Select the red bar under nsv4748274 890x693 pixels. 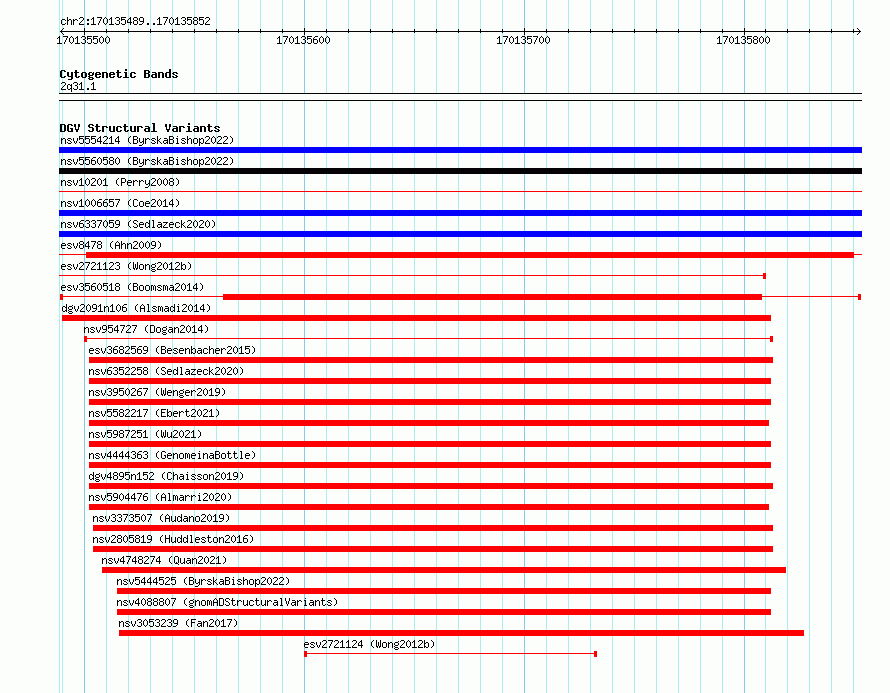[x=444, y=570]
